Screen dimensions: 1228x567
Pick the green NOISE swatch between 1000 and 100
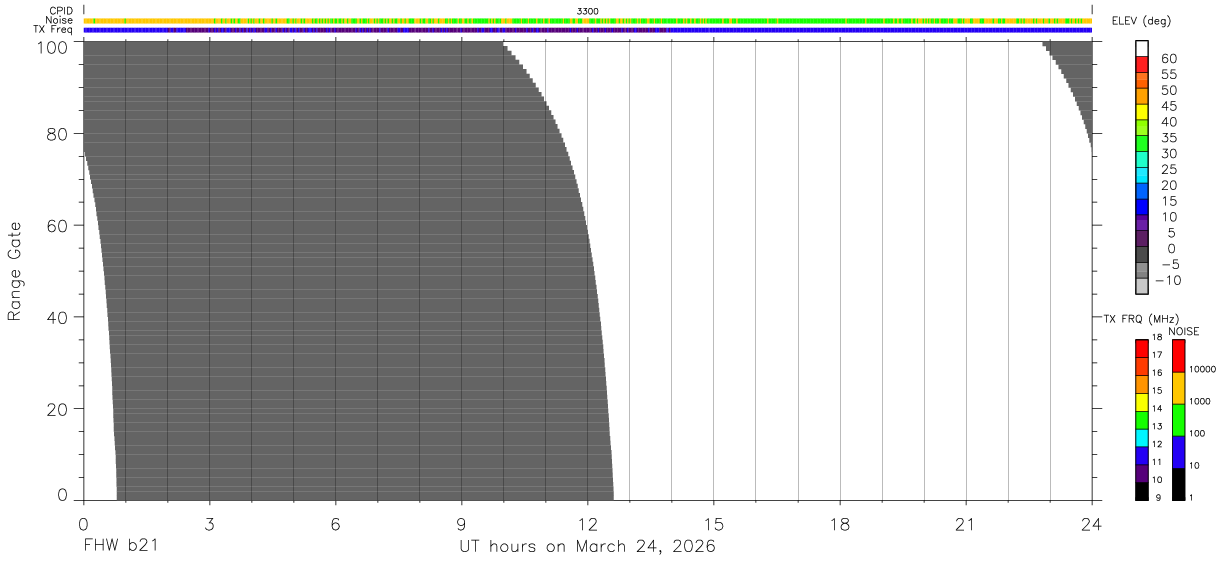[x=1178, y=420]
